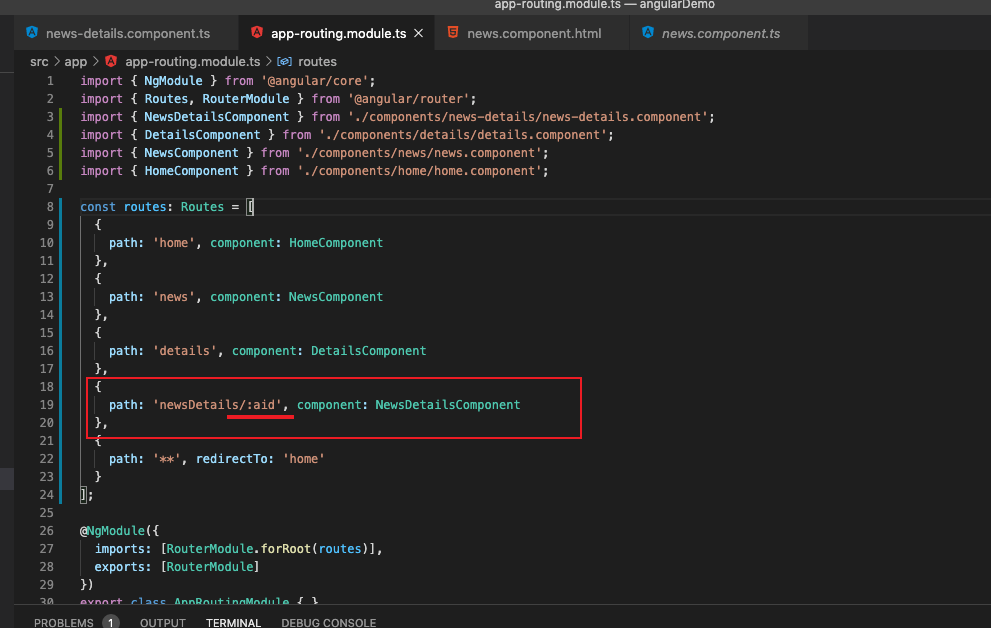The height and width of the screenshot is (628, 991).
Task: Click the 'newsDetails/:aid' path string
Action: (x=217, y=404)
